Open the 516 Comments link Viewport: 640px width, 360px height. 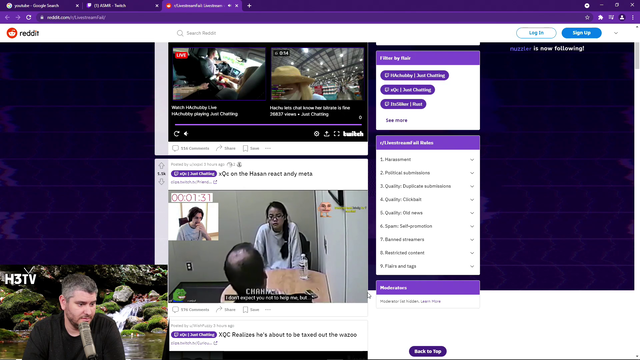click(191, 148)
